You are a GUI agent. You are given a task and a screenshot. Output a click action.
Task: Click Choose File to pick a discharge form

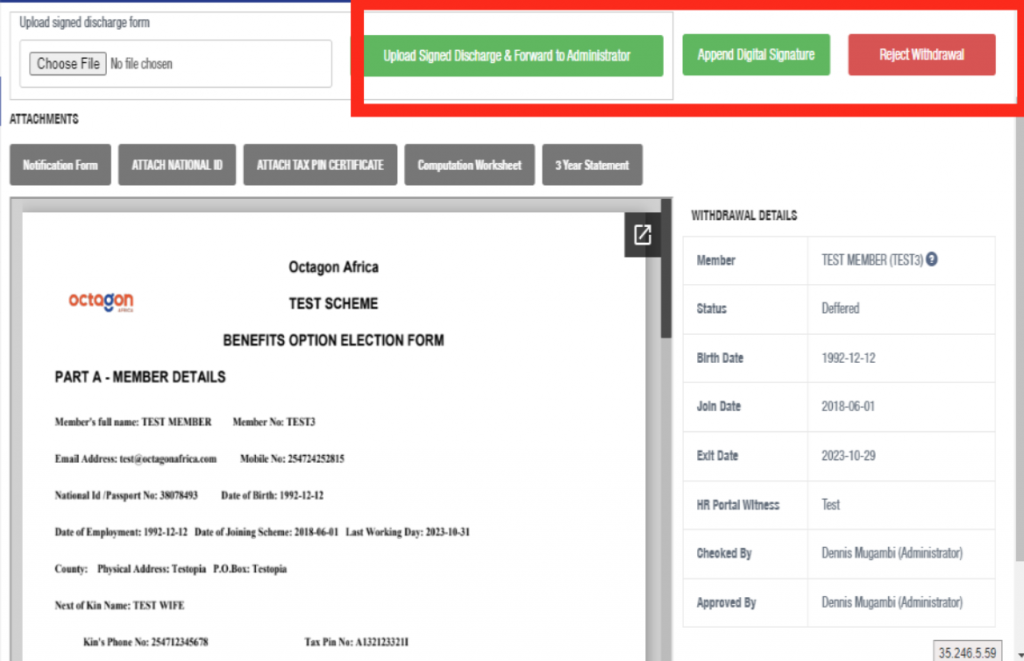click(x=67, y=63)
